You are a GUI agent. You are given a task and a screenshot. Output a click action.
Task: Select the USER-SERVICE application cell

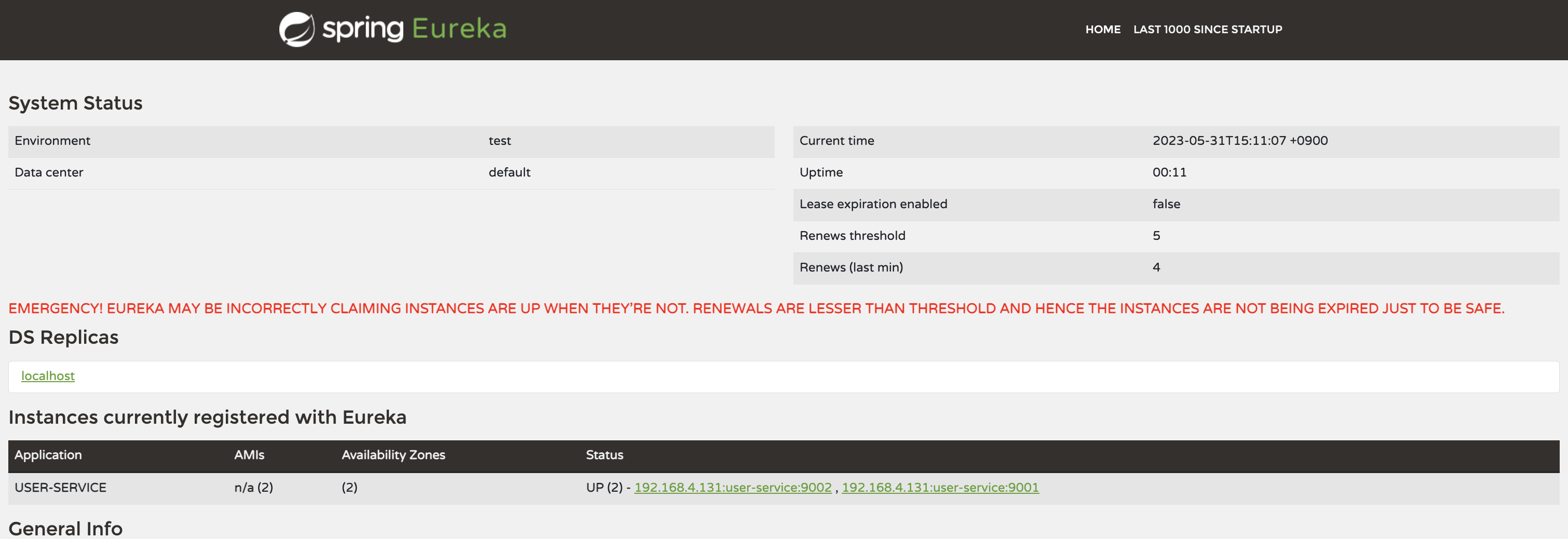60,487
